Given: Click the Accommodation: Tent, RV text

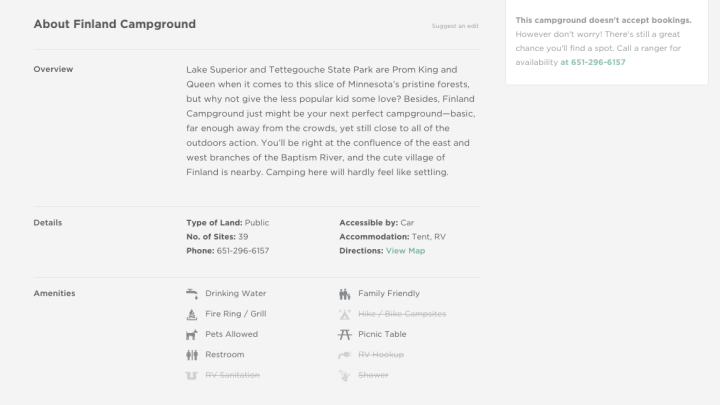Looking at the screenshot, I should [x=392, y=236].
